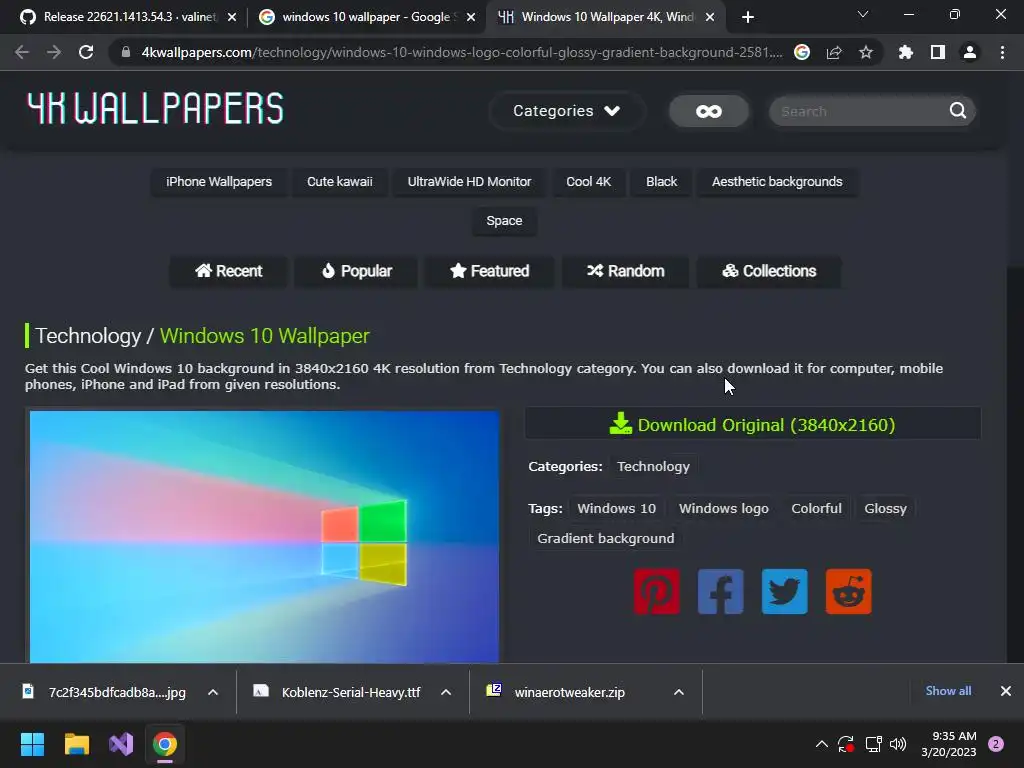Open the Popular wallpapers section
Image resolution: width=1024 pixels, height=768 pixels.
click(357, 271)
